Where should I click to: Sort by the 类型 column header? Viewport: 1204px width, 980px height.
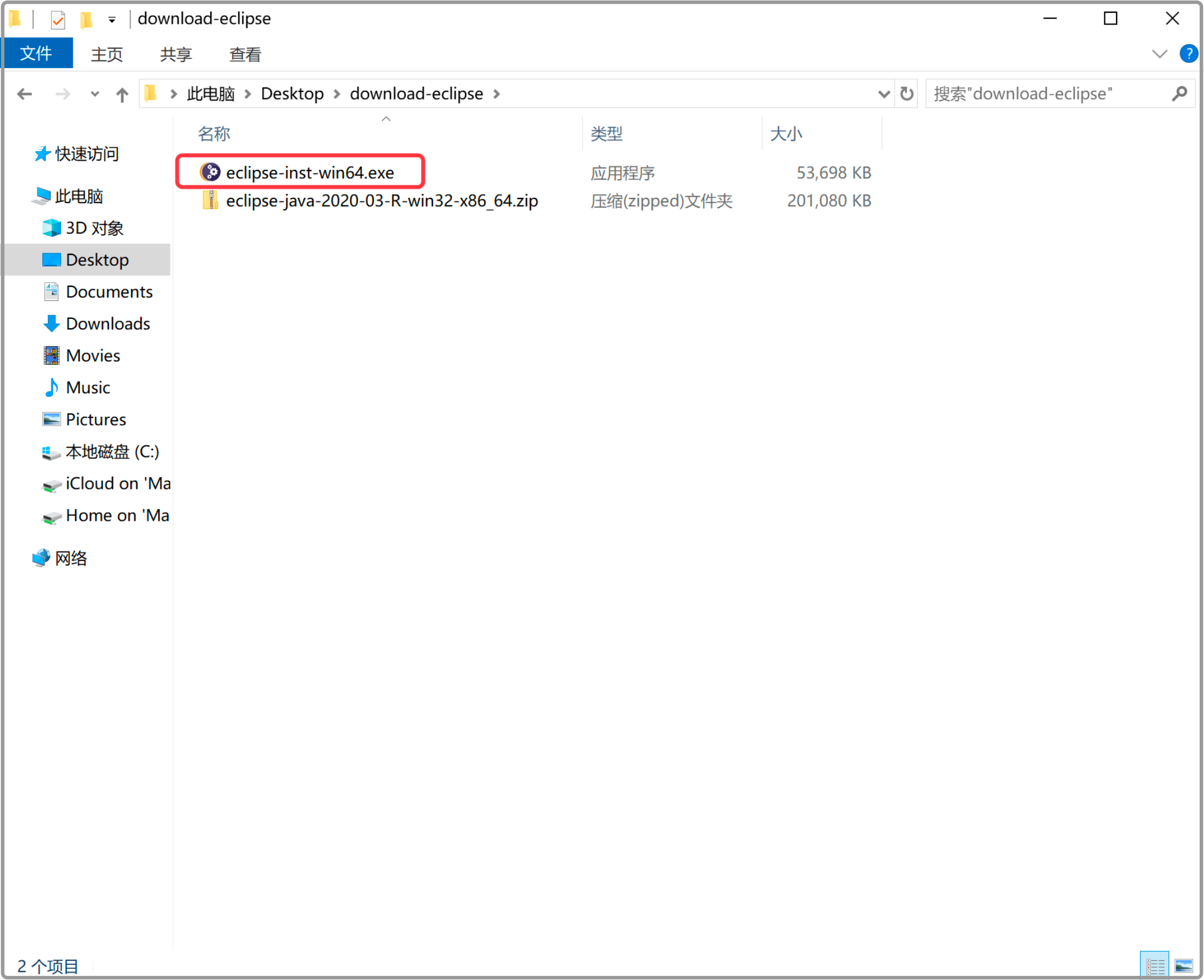607,134
